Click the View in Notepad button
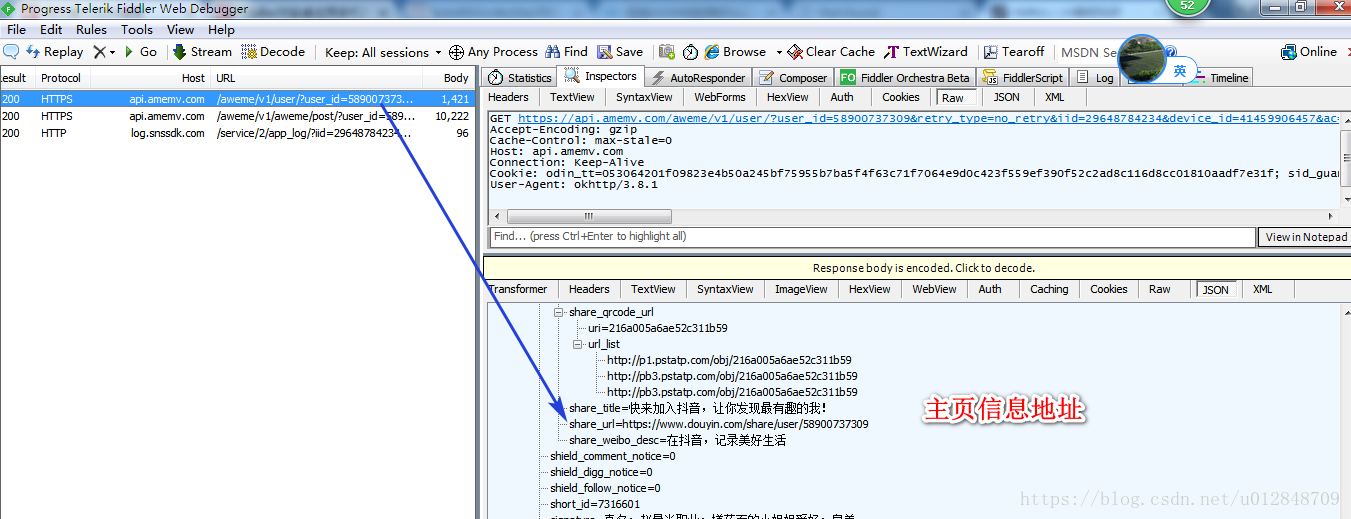The image size is (1351, 519). coord(1306,237)
